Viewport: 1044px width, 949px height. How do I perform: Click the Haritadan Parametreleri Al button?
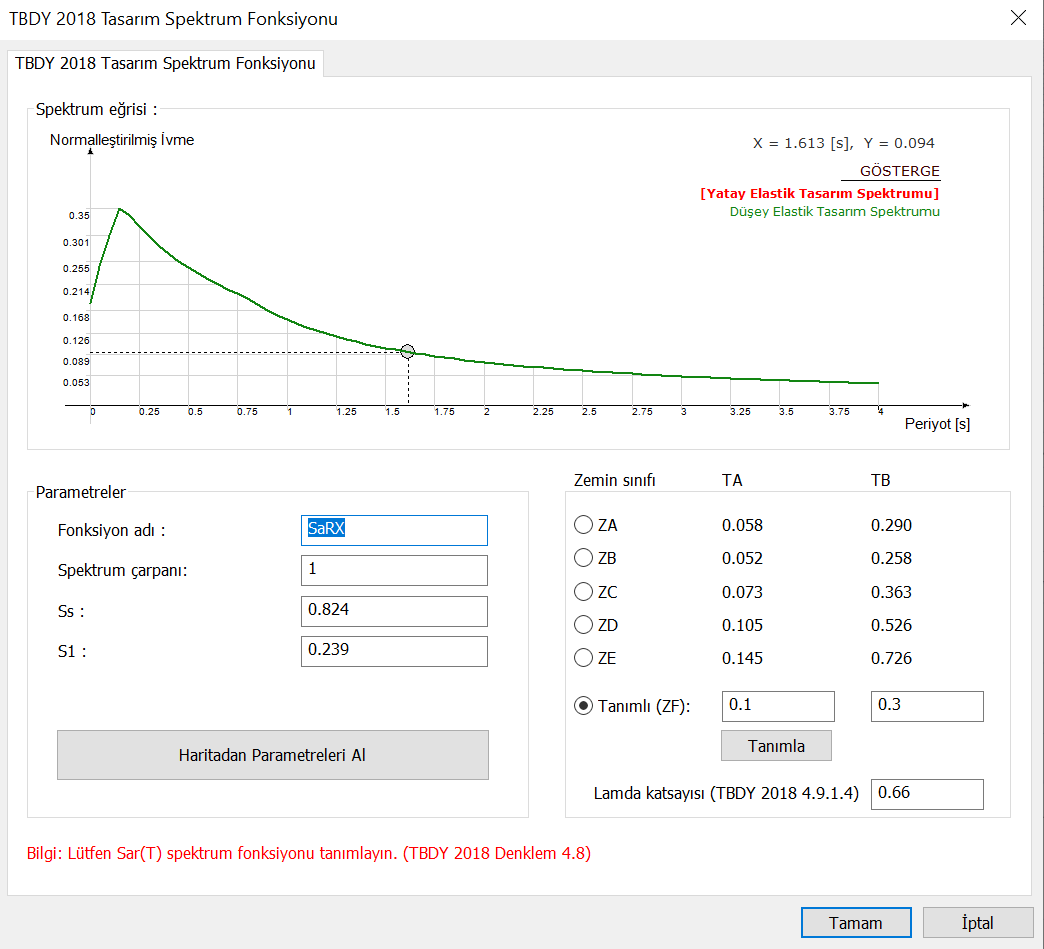(272, 755)
